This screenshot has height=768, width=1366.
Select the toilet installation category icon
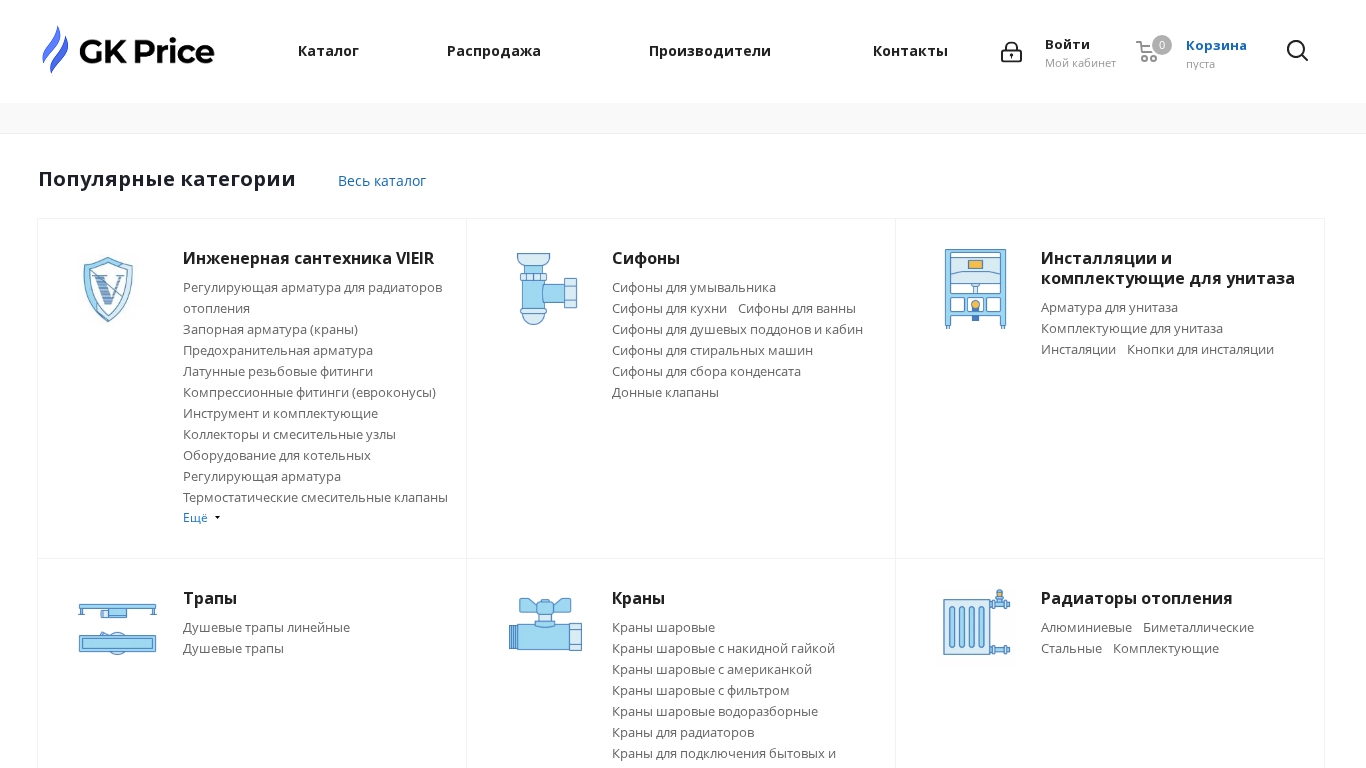975,289
